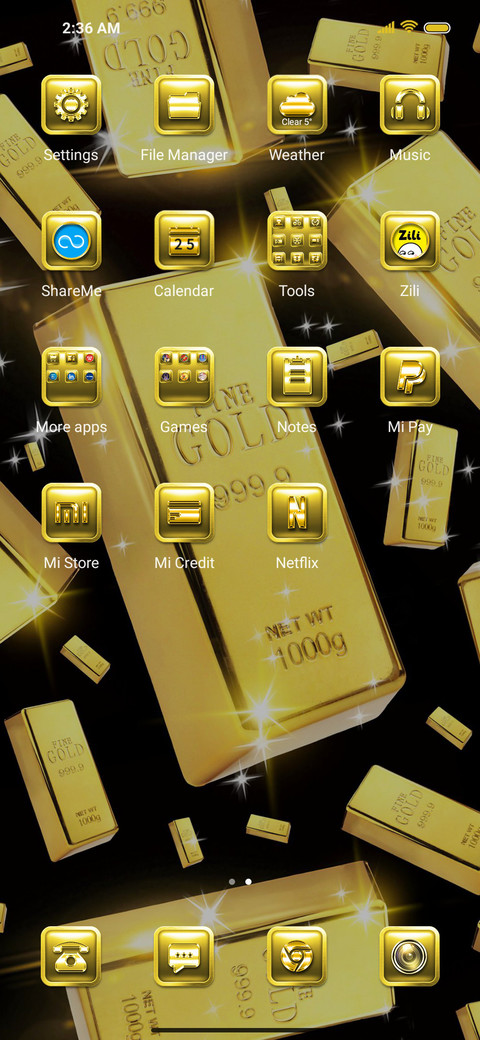Image resolution: width=480 pixels, height=1040 pixels.
Task: Tap the cellular signal bars icon
Action: pyautogui.click(x=387, y=27)
